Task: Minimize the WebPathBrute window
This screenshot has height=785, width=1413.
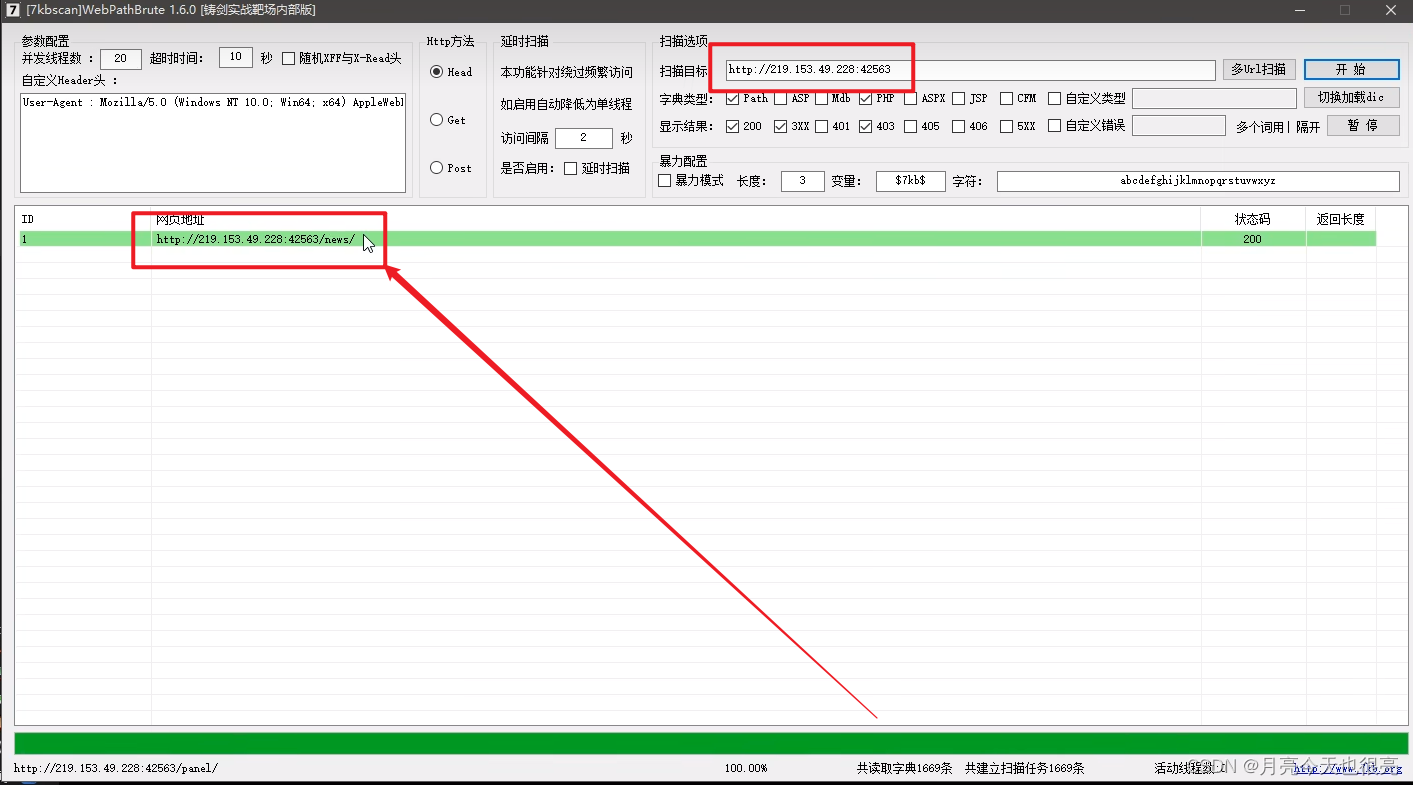Action: click(1300, 10)
